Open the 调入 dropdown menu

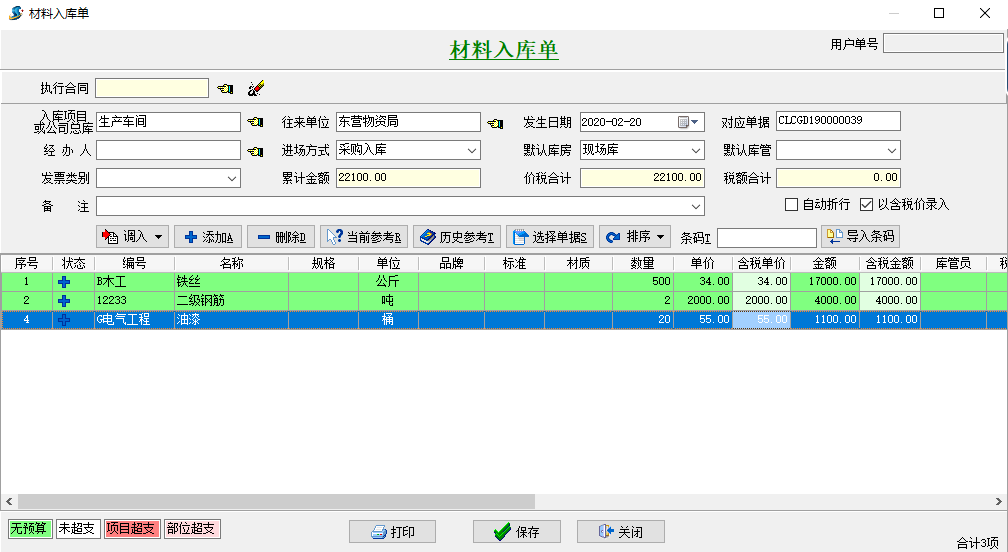pos(132,237)
